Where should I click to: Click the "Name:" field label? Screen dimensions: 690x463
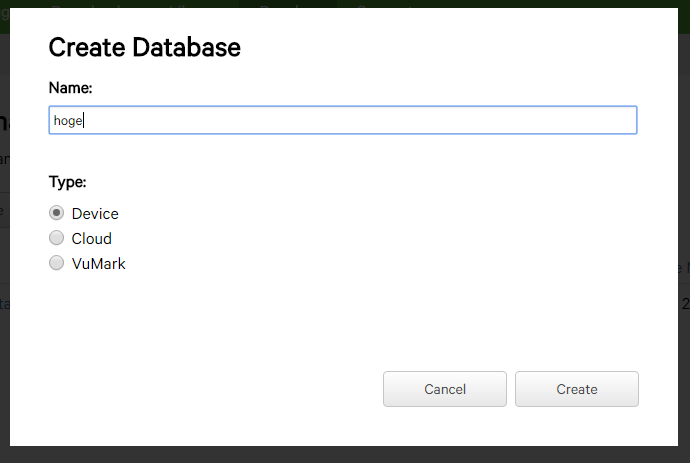[70, 88]
